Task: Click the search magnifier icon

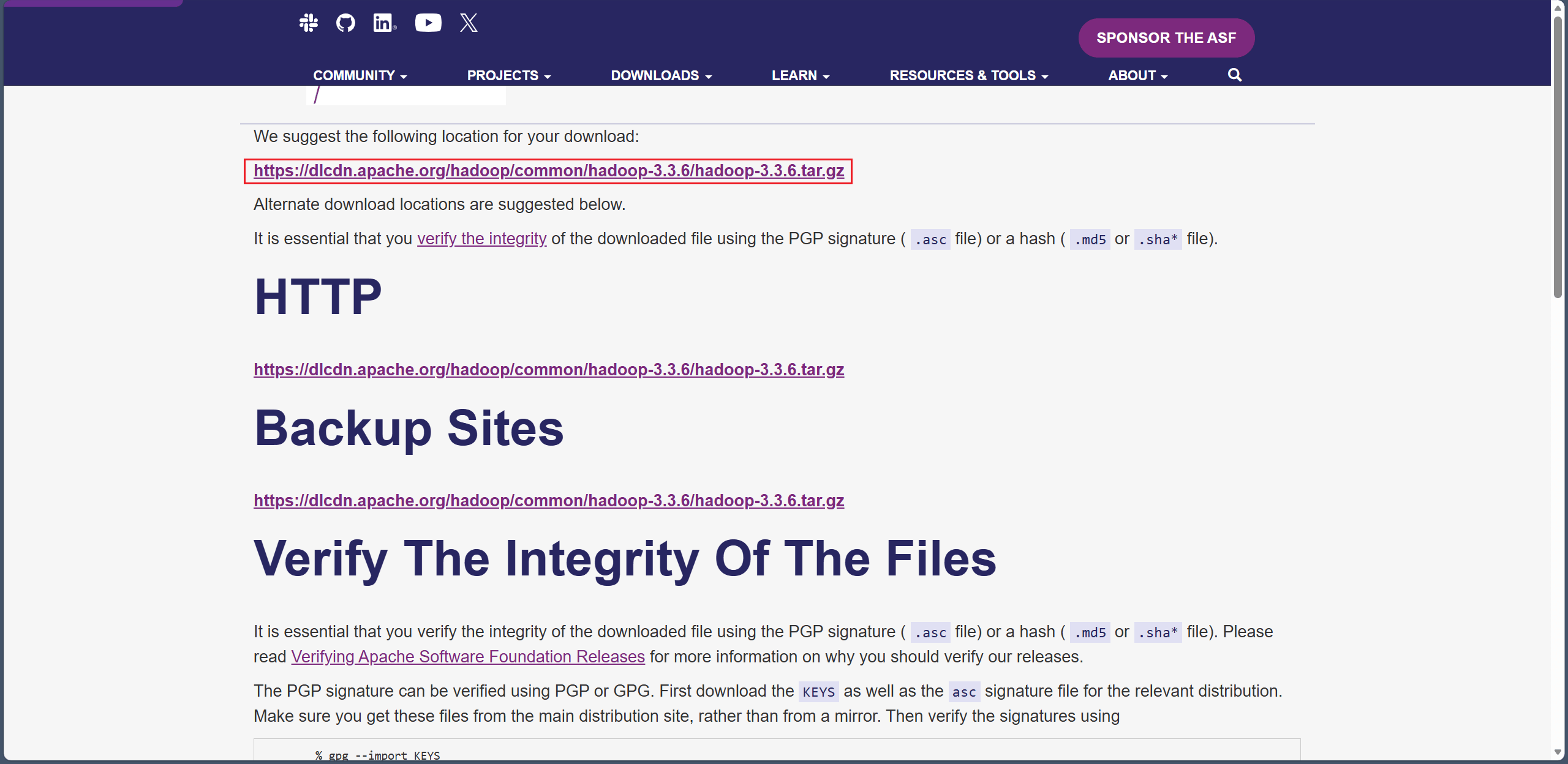Action: coord(1234,75)
